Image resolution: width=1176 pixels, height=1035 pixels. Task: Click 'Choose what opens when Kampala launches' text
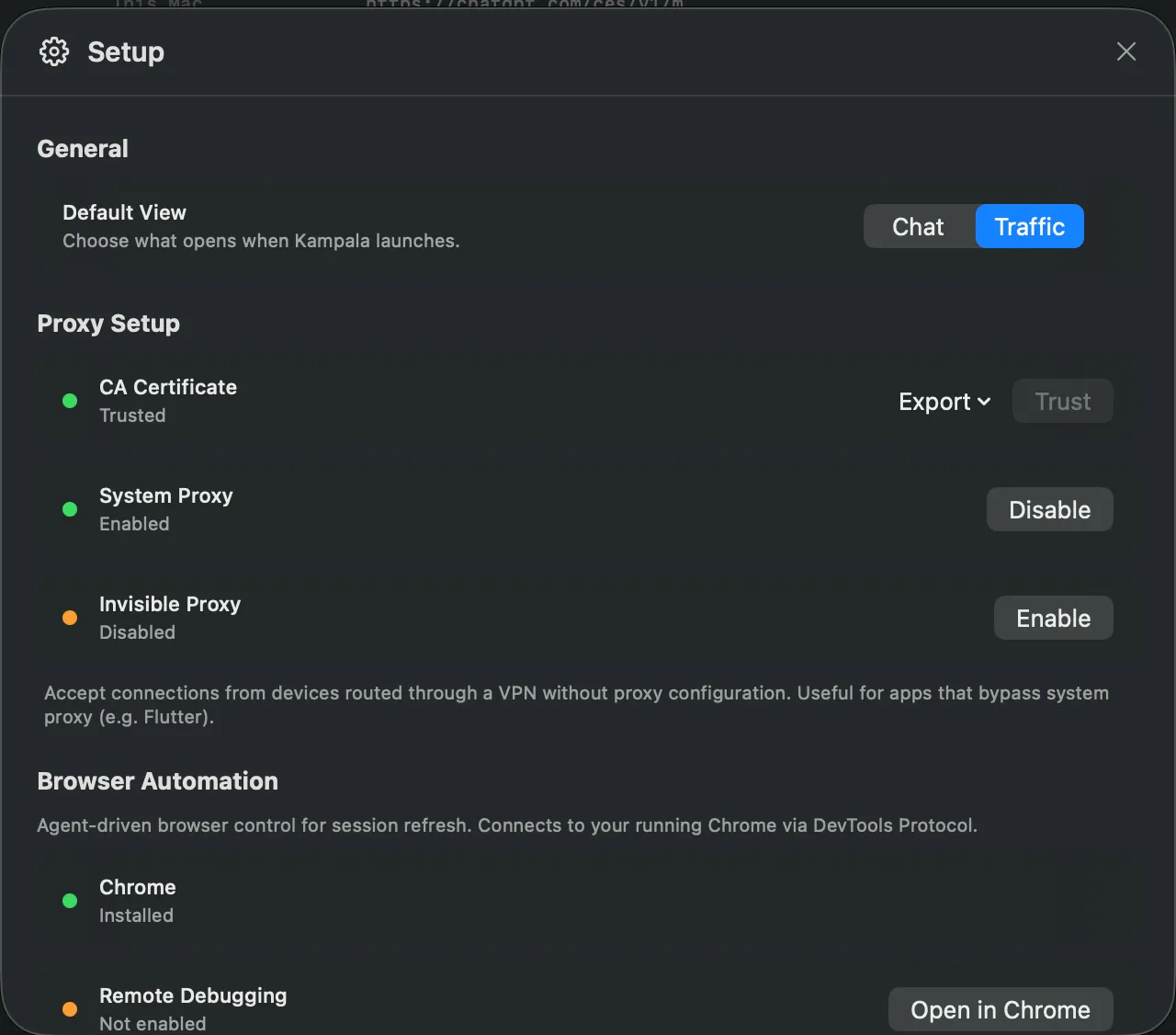261,241
